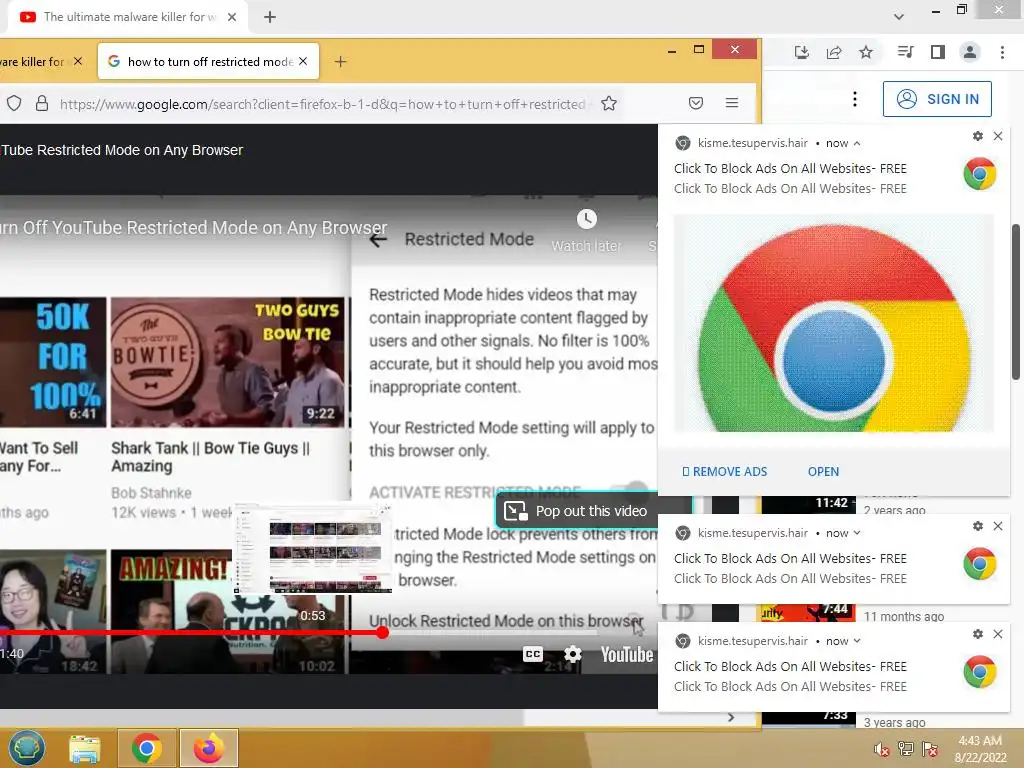Switch to the restricted mode Google search tab
Viewport: 1024px width, 768px height.
[x=208, y=61]
